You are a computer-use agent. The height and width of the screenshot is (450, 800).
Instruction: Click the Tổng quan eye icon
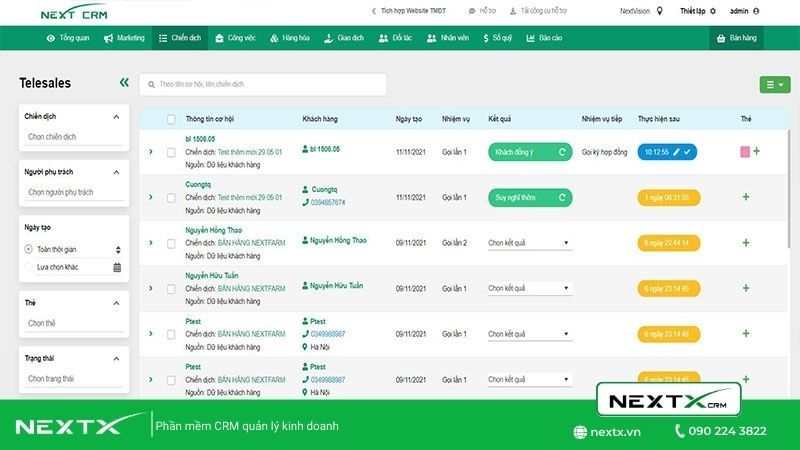pyautogui.click(x=51, y=38)
